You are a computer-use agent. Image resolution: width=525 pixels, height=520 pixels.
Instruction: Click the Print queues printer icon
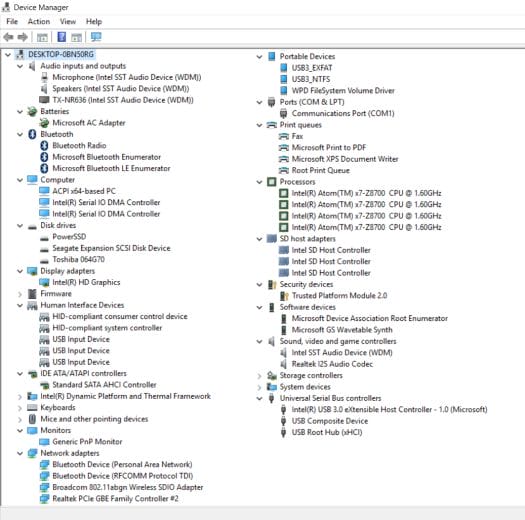[272, 125]
